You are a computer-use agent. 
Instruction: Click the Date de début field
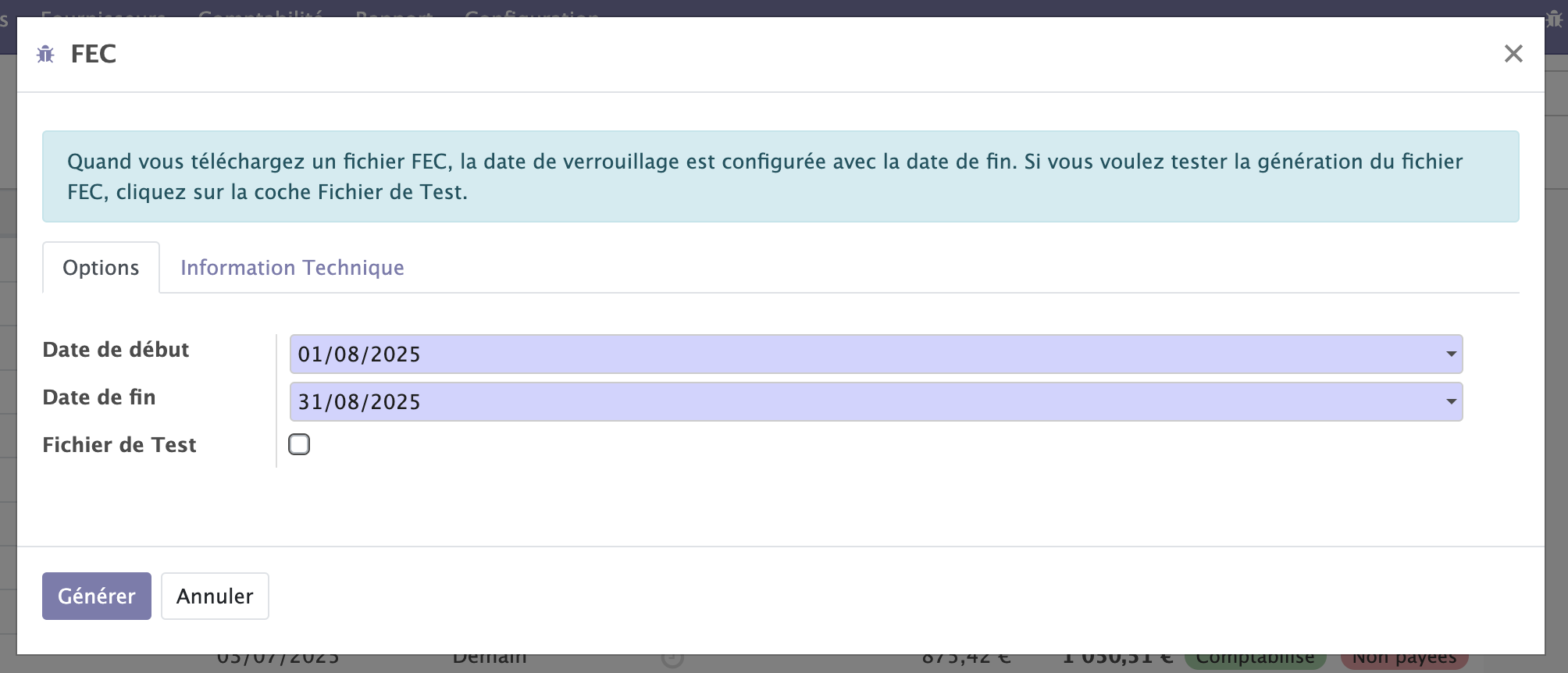859,354
